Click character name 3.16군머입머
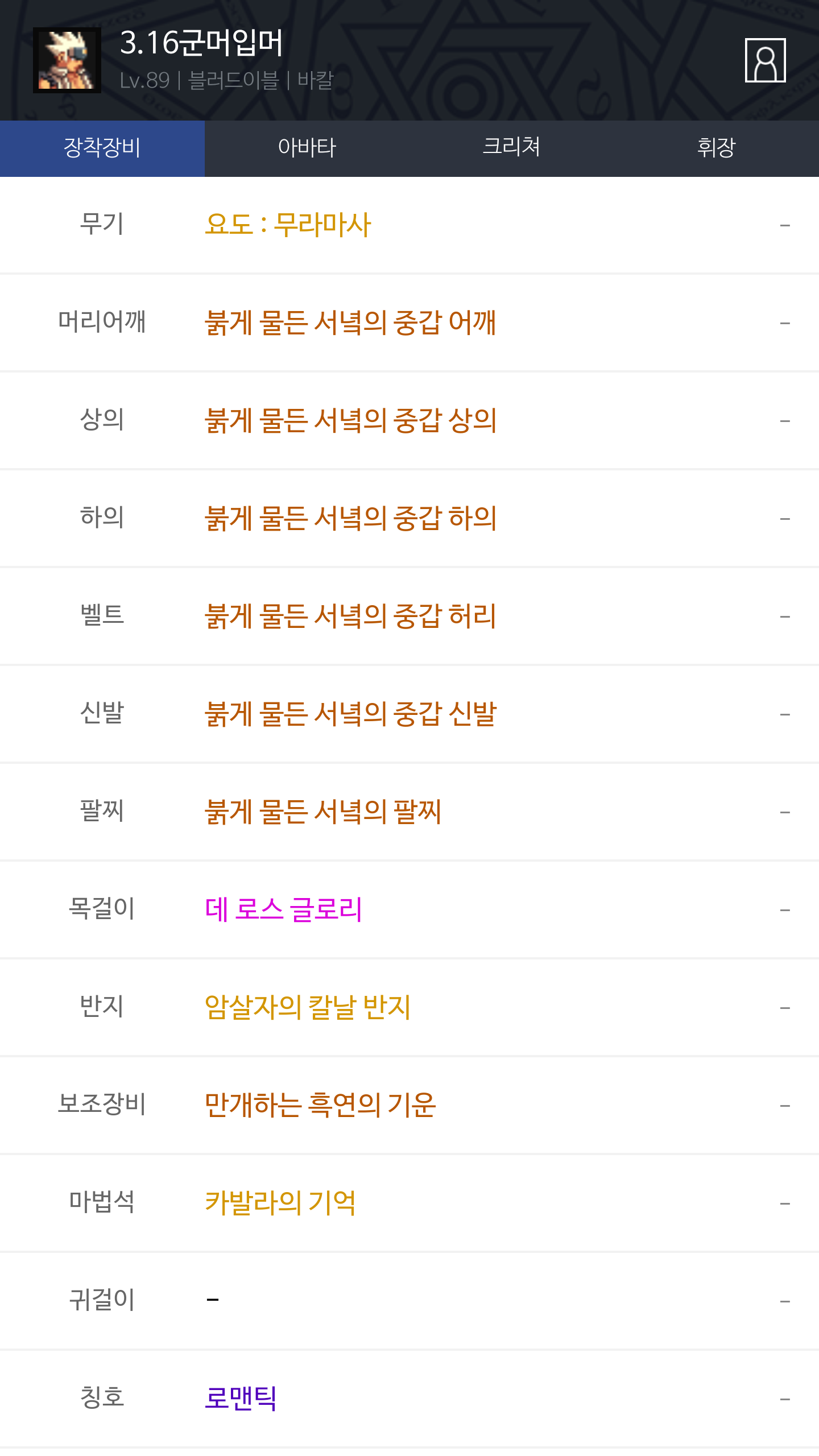The image size is (819, 1456). (x=201, y=43)
